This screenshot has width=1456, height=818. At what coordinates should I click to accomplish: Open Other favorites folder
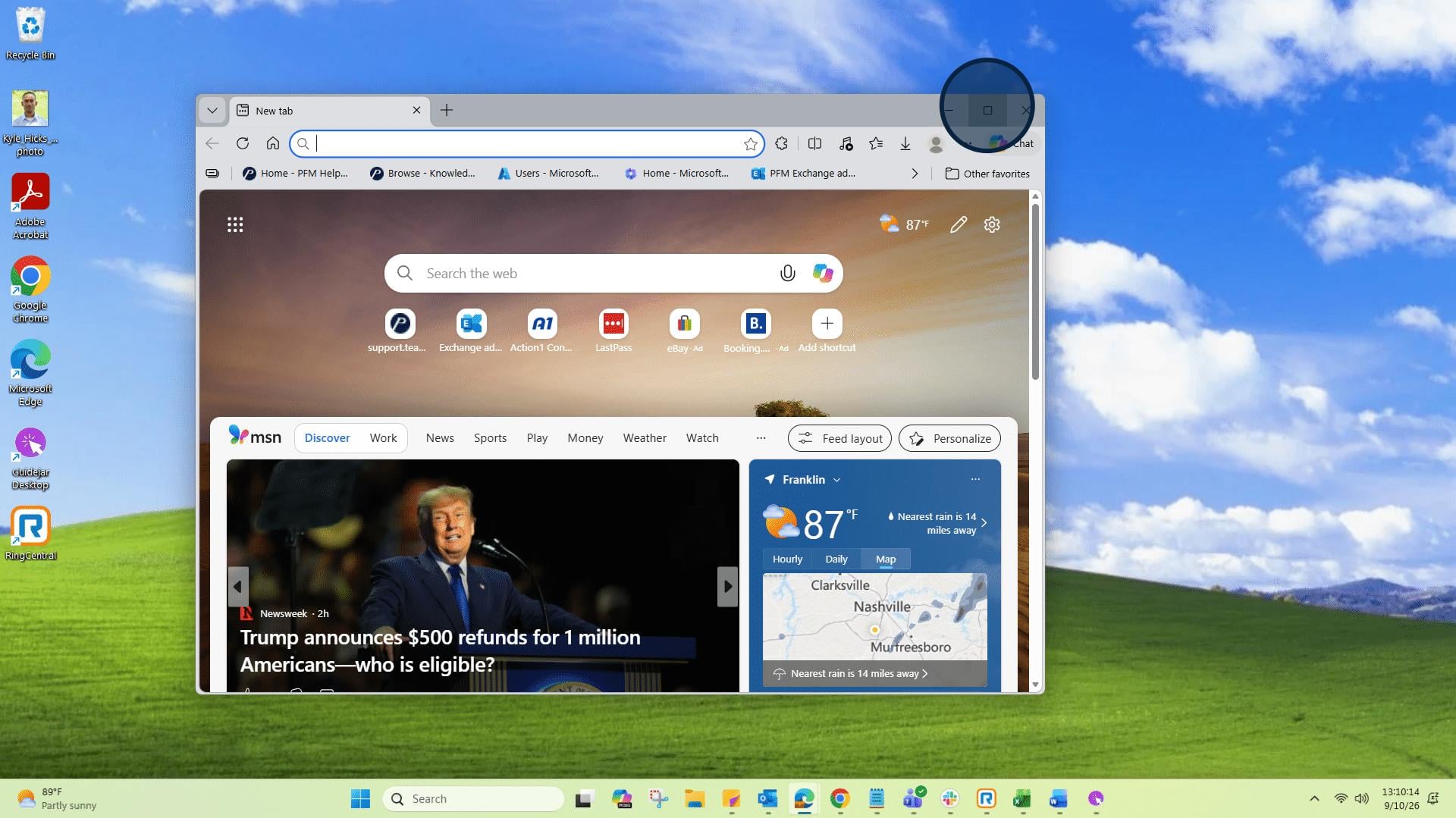point(987,174)
